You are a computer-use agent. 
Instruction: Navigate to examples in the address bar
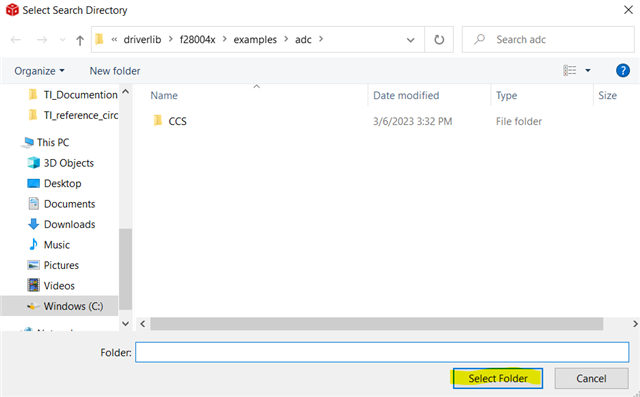255,40
